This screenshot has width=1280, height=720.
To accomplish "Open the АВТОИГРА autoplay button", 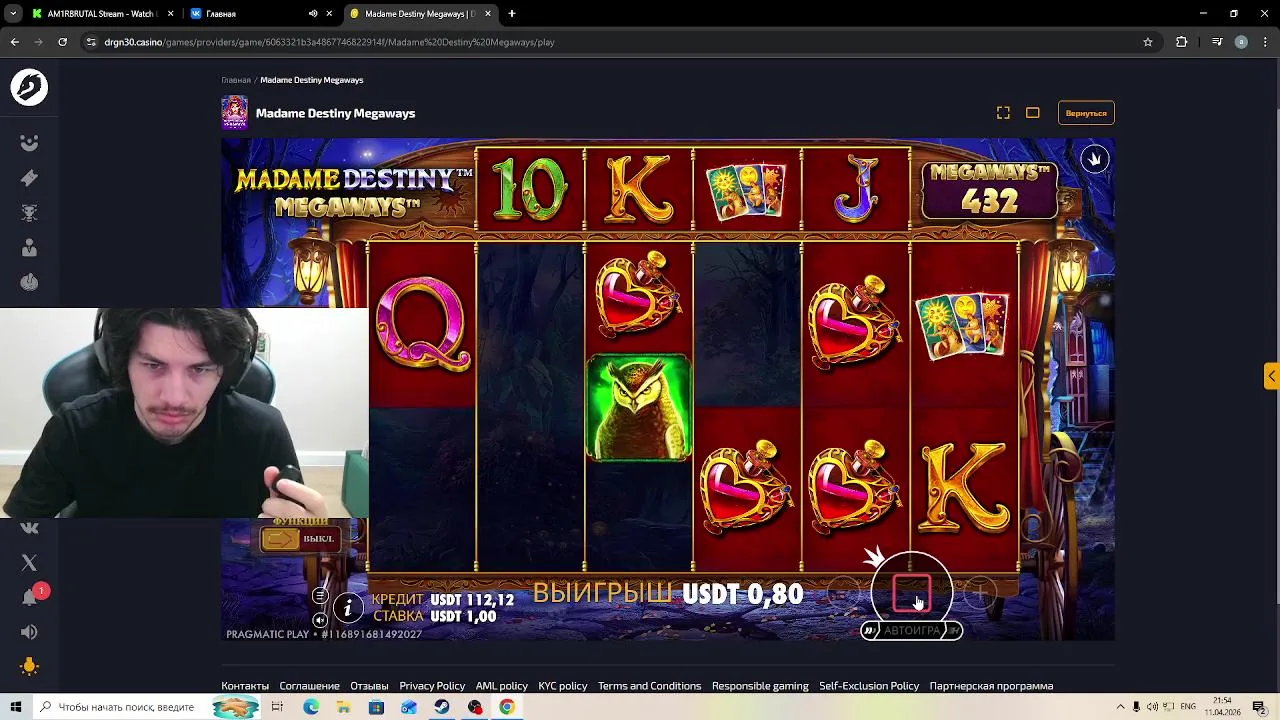I will click(x=911, y=630).
